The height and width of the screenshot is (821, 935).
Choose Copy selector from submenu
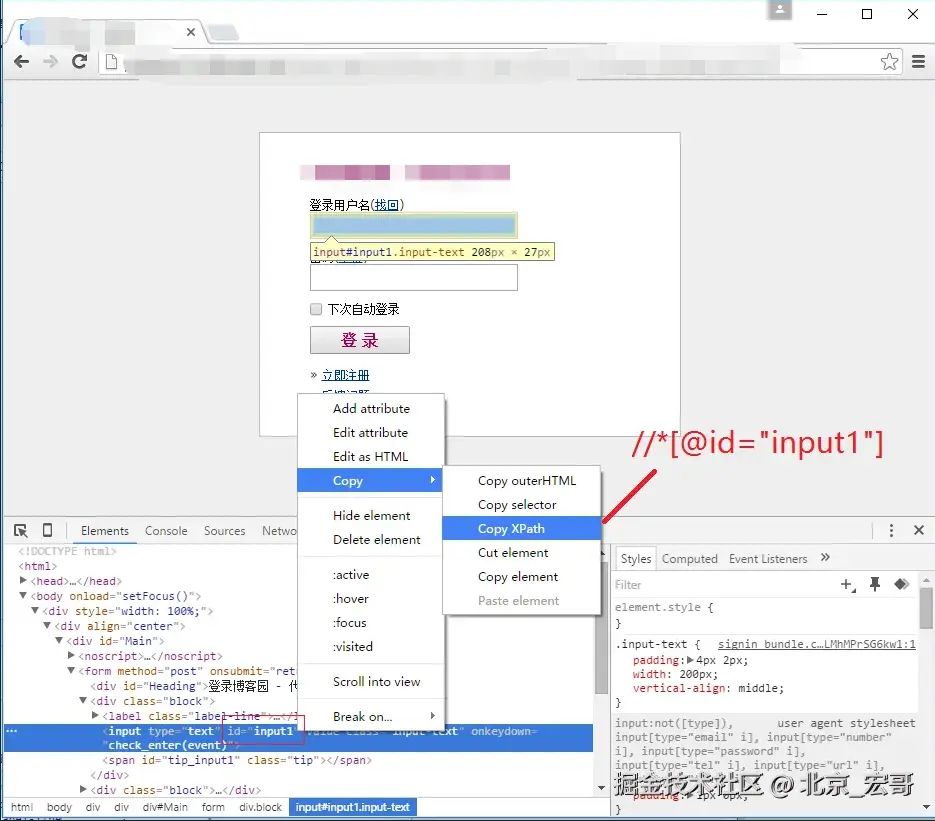521,504
